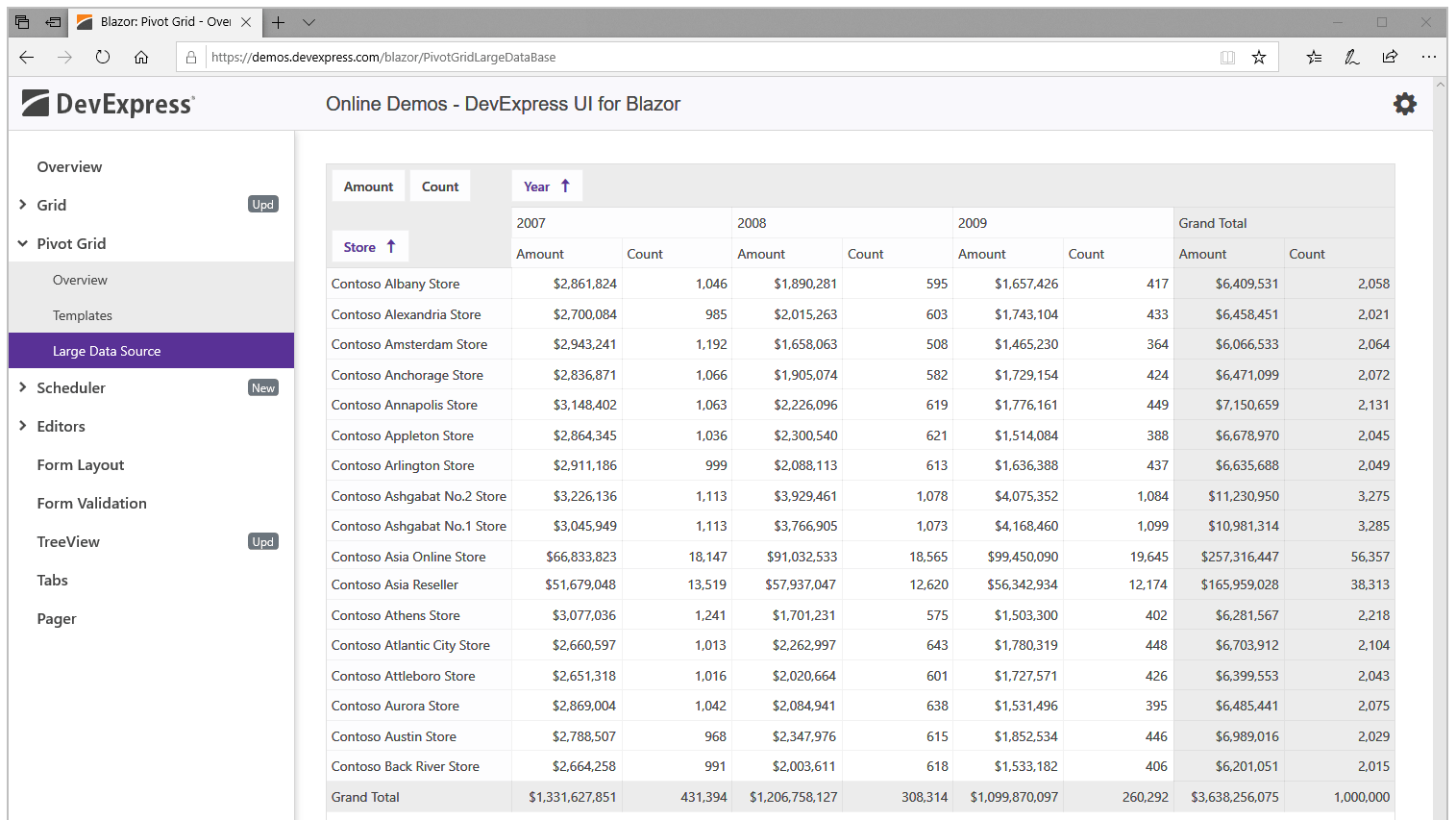Select the Contoso Austin Store row label
Screen dimensions: 1456x820
pyautogui.click(x=394, y=736)
